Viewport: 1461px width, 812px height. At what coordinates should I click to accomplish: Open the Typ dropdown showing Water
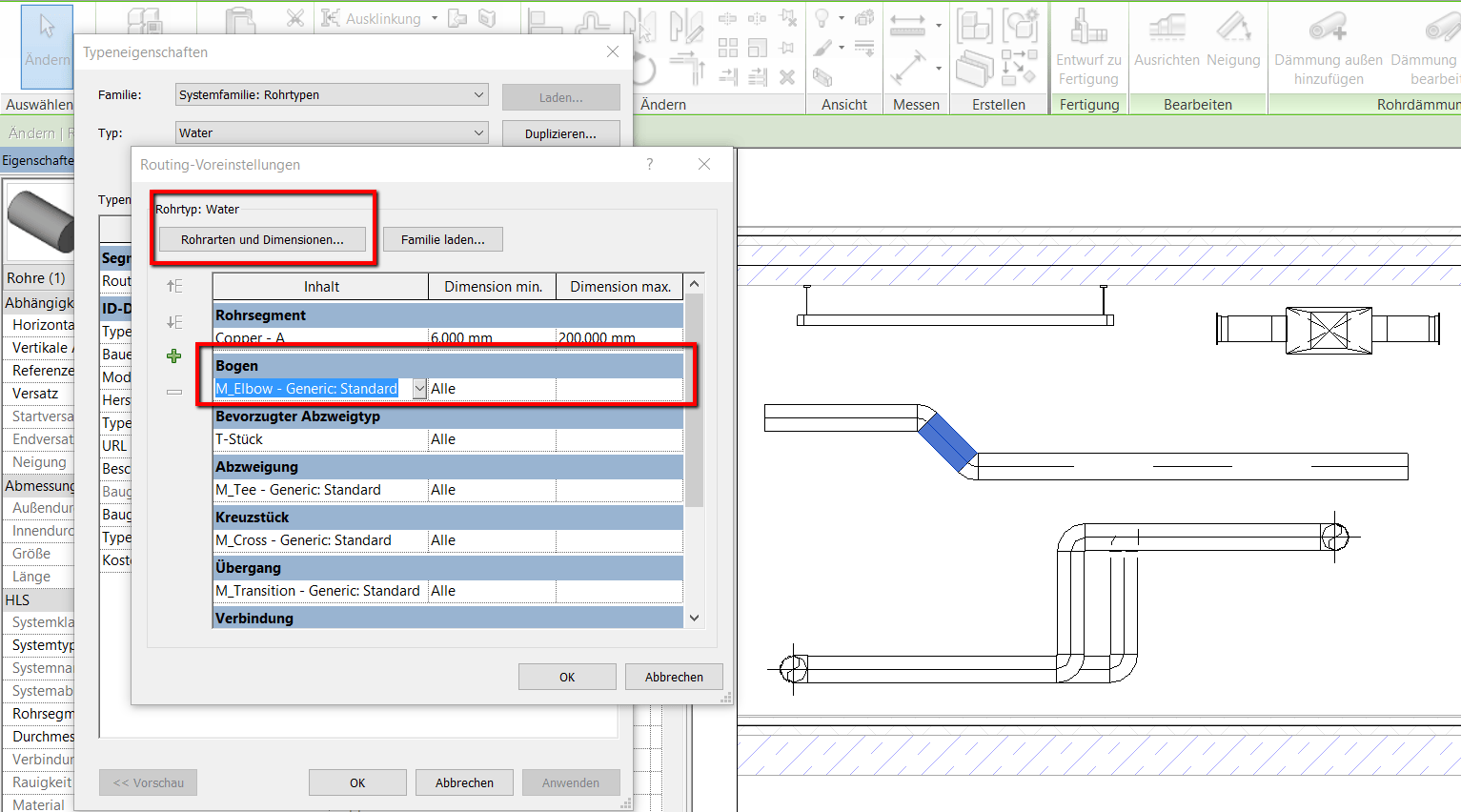(332, 132)
